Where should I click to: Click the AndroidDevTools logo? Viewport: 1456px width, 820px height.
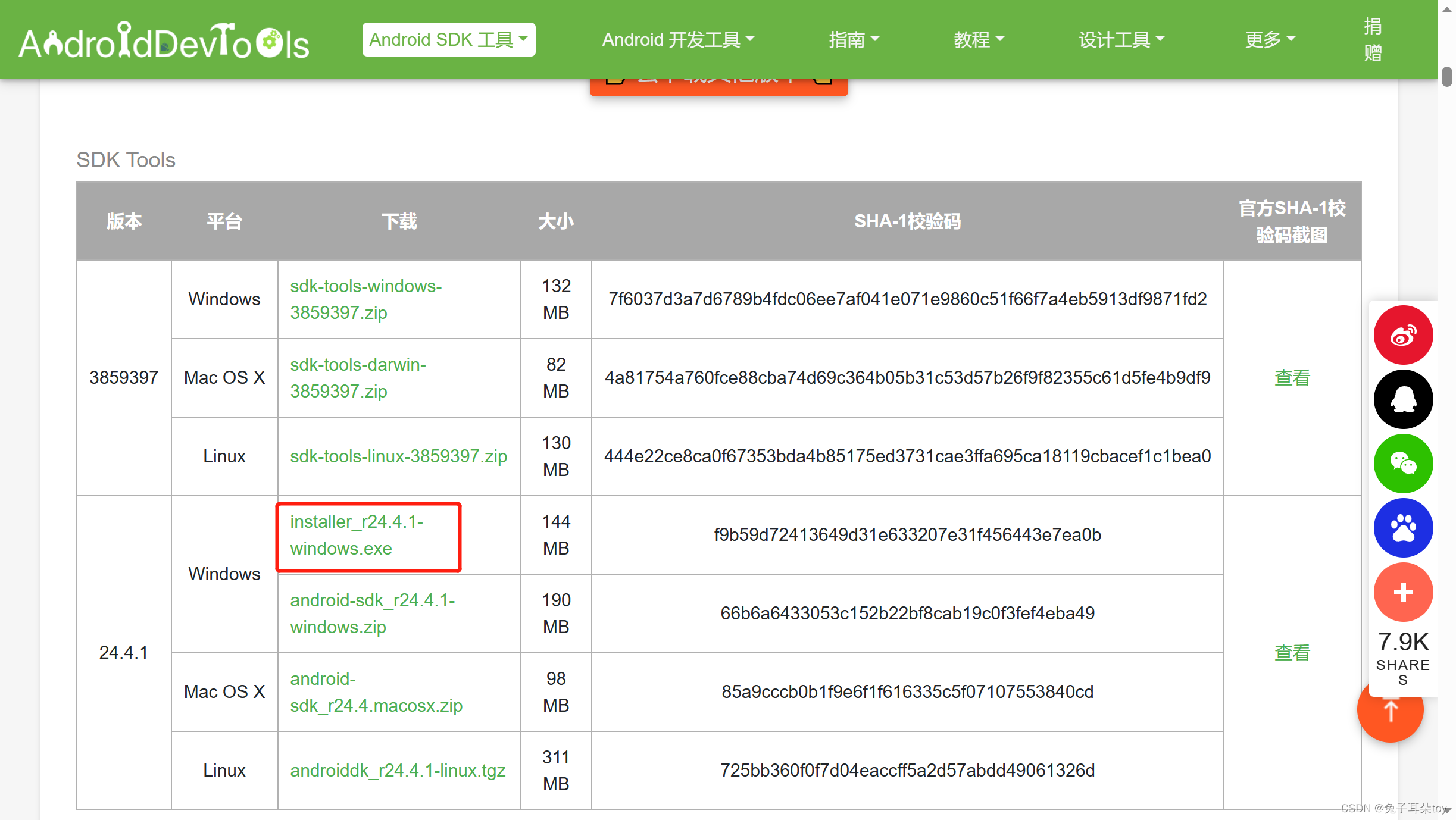point(164,41)
